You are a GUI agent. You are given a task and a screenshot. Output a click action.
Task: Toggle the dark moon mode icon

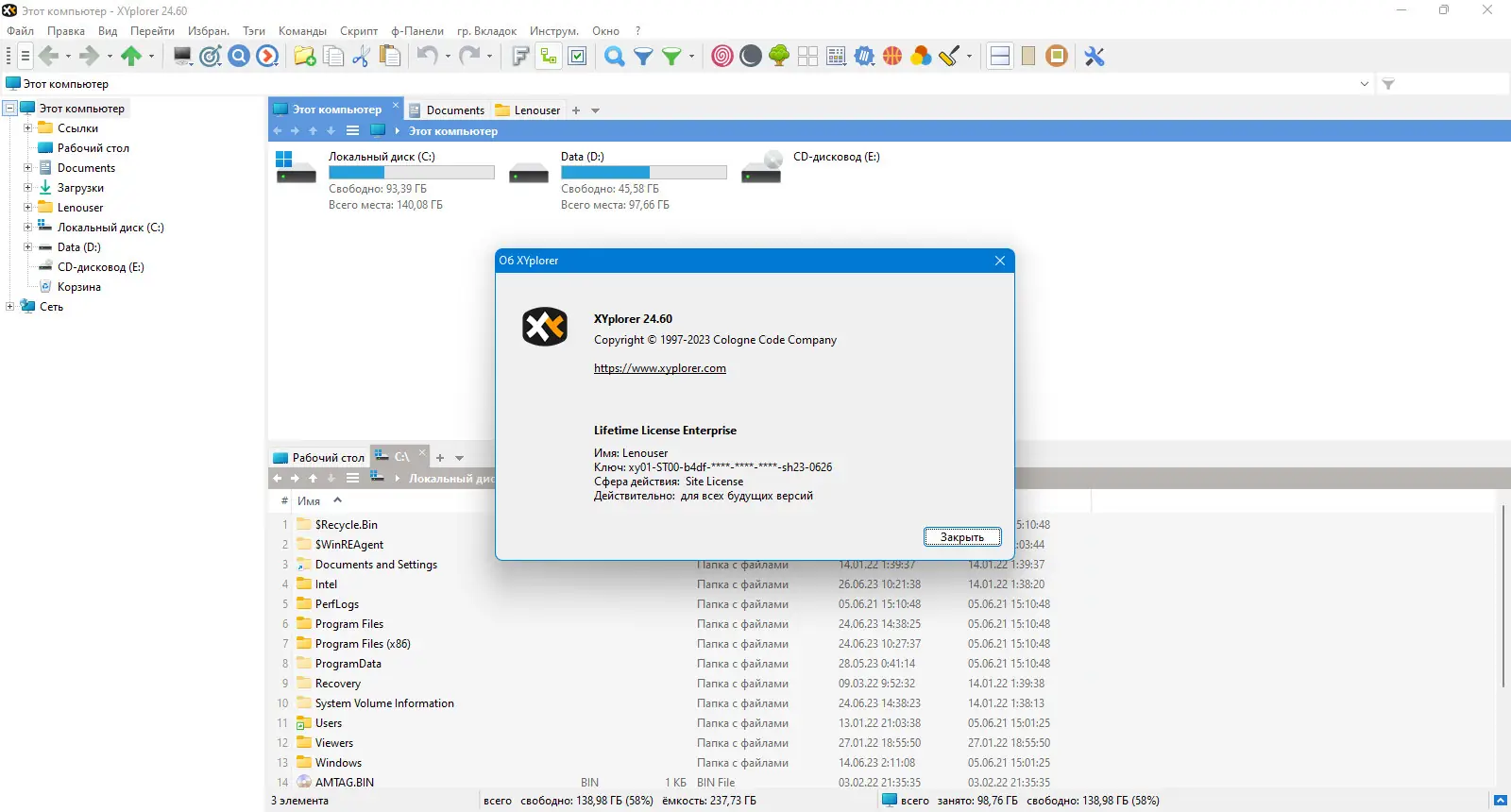pyautogui.click(x=751, y=57)
